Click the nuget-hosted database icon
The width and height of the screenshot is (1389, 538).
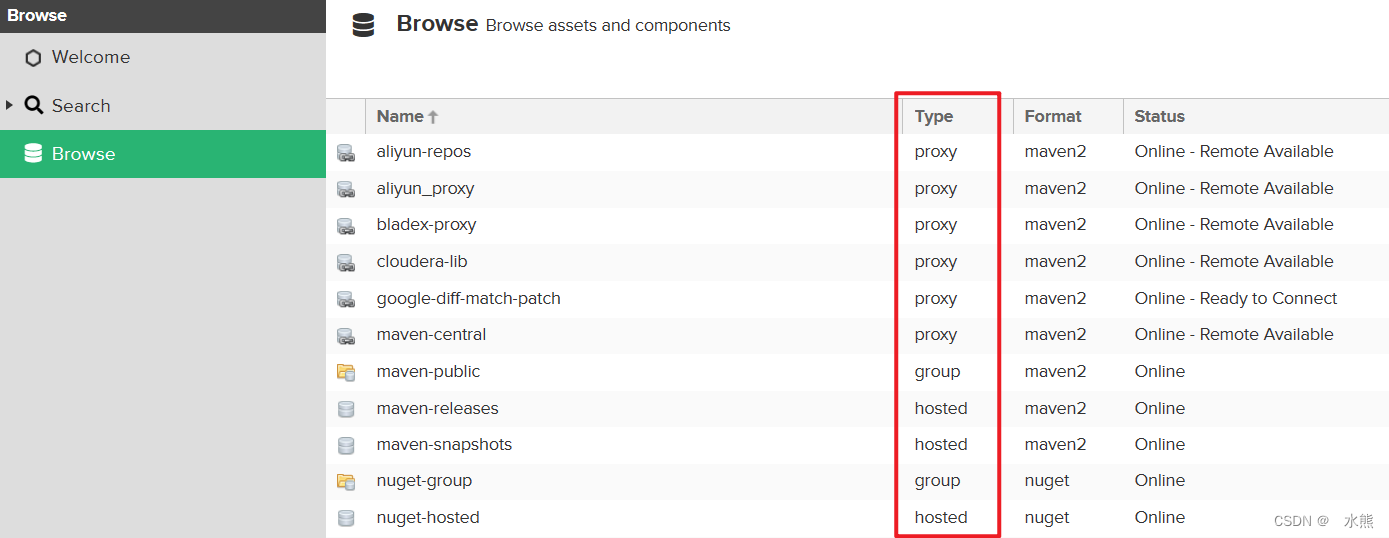point(346,519)
